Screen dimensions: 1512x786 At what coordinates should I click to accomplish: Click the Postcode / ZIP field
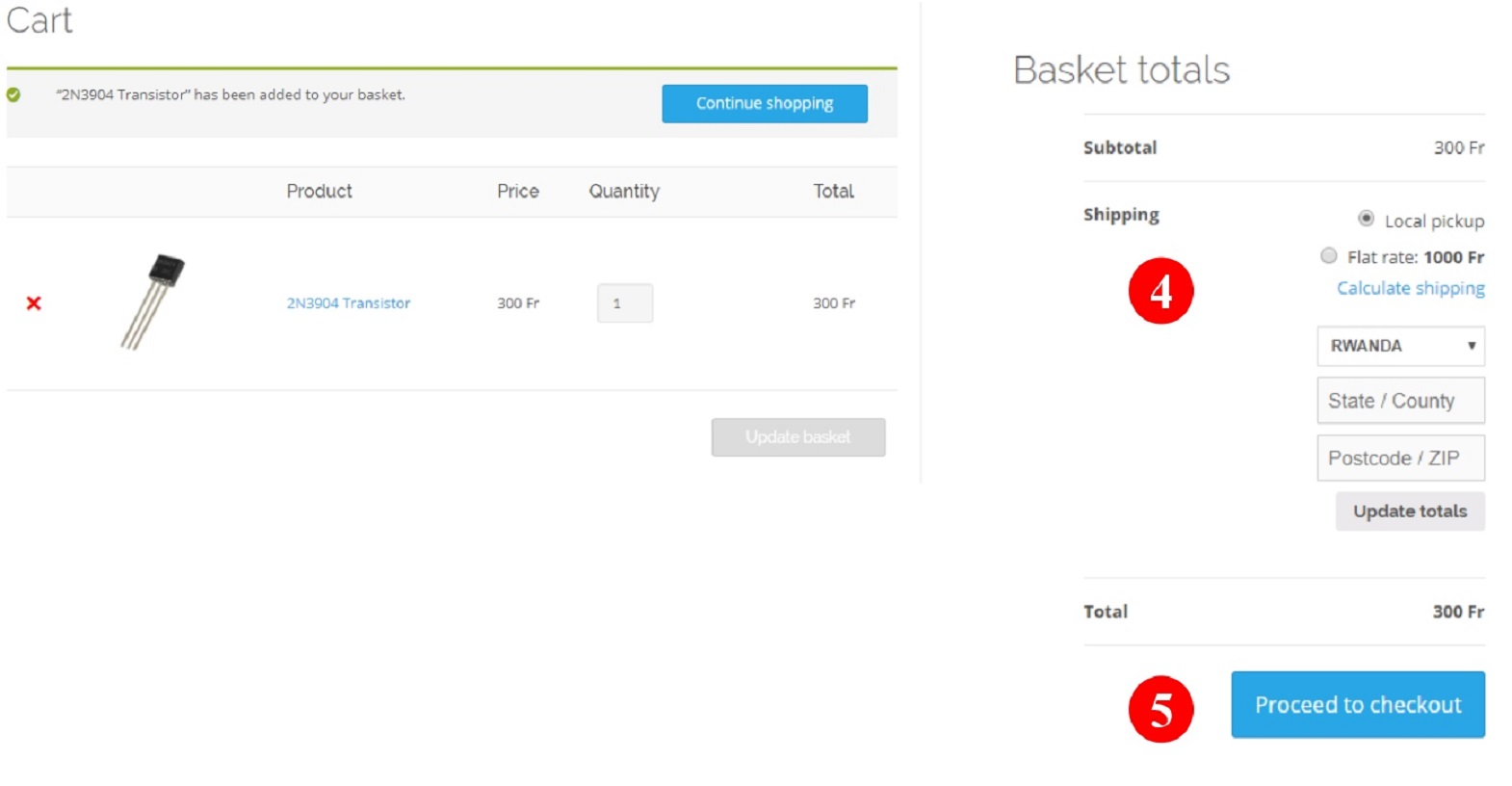point(1400,458)
